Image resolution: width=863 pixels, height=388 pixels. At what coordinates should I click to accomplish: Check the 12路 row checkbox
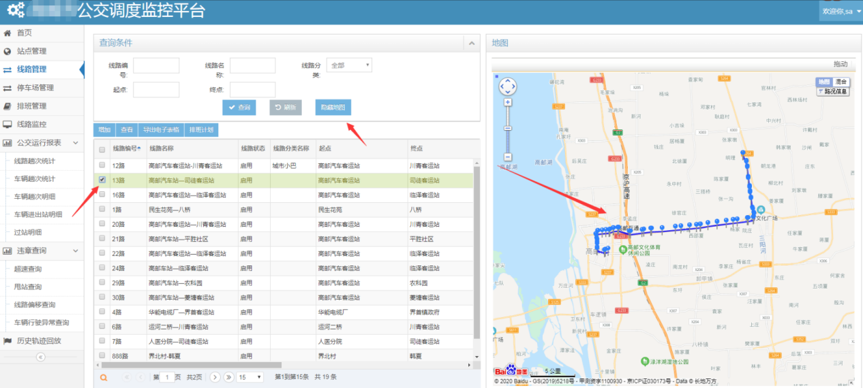tap(102, 165)
